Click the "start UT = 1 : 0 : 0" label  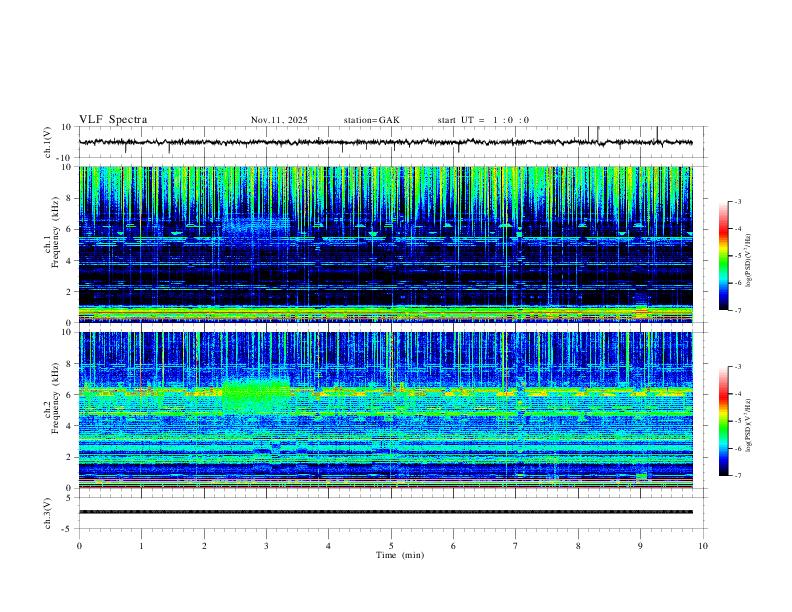point(483,120)
